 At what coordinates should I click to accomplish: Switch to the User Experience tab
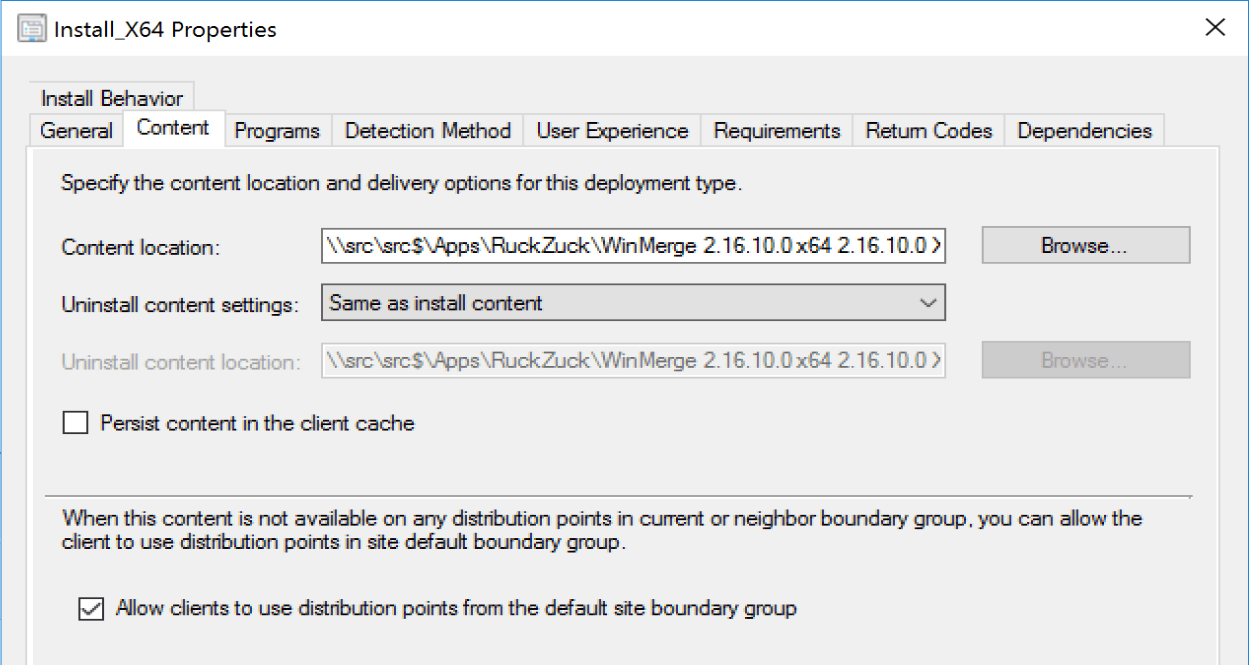point(612,131)
